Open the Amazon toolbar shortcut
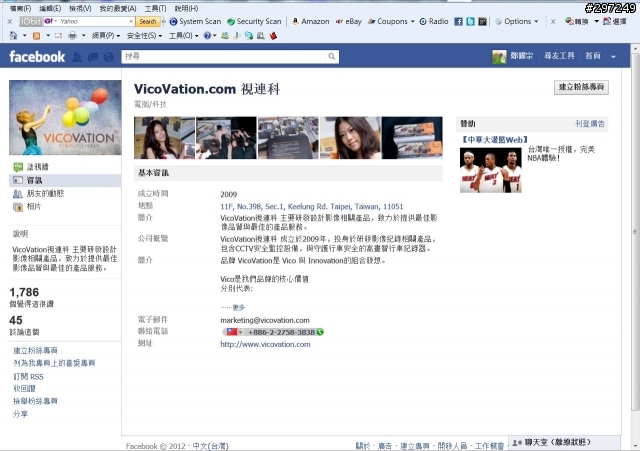The image size is (640, 451). coord(311,21)
